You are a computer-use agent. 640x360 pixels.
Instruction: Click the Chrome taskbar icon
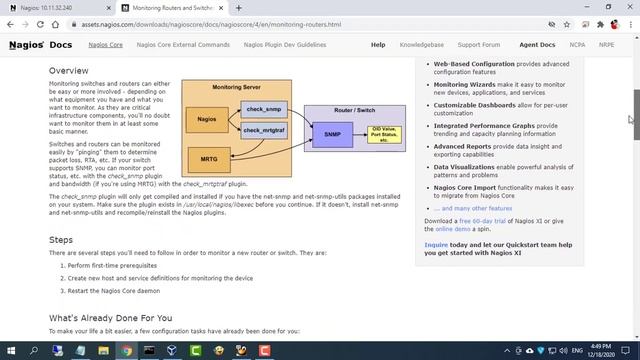(x=127, y=351)
